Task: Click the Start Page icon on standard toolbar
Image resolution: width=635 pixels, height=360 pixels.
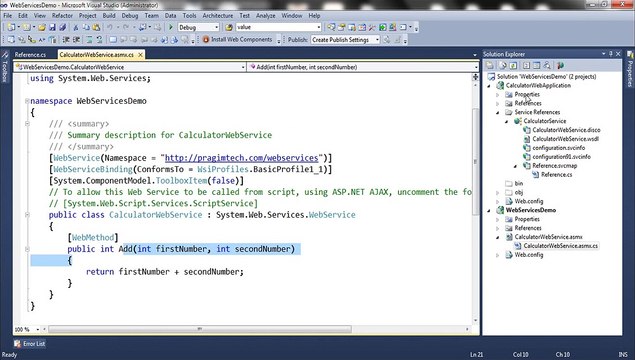Action: point(382,27)
